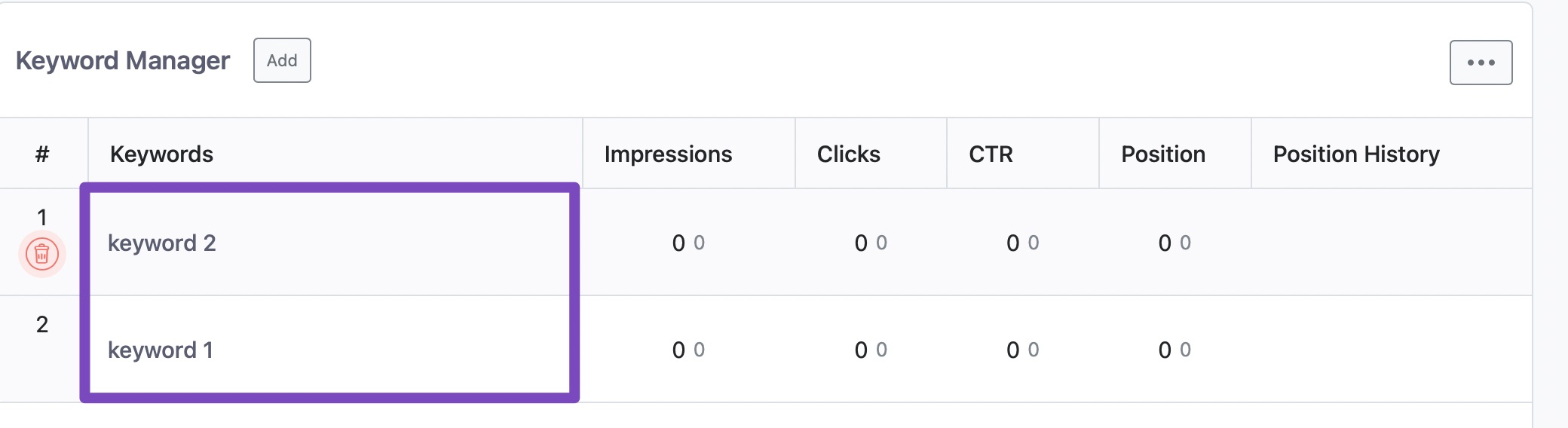Viewport: 1568px width, 428px height.
Task: Click the Position column header
Action: coord(1162,154)
